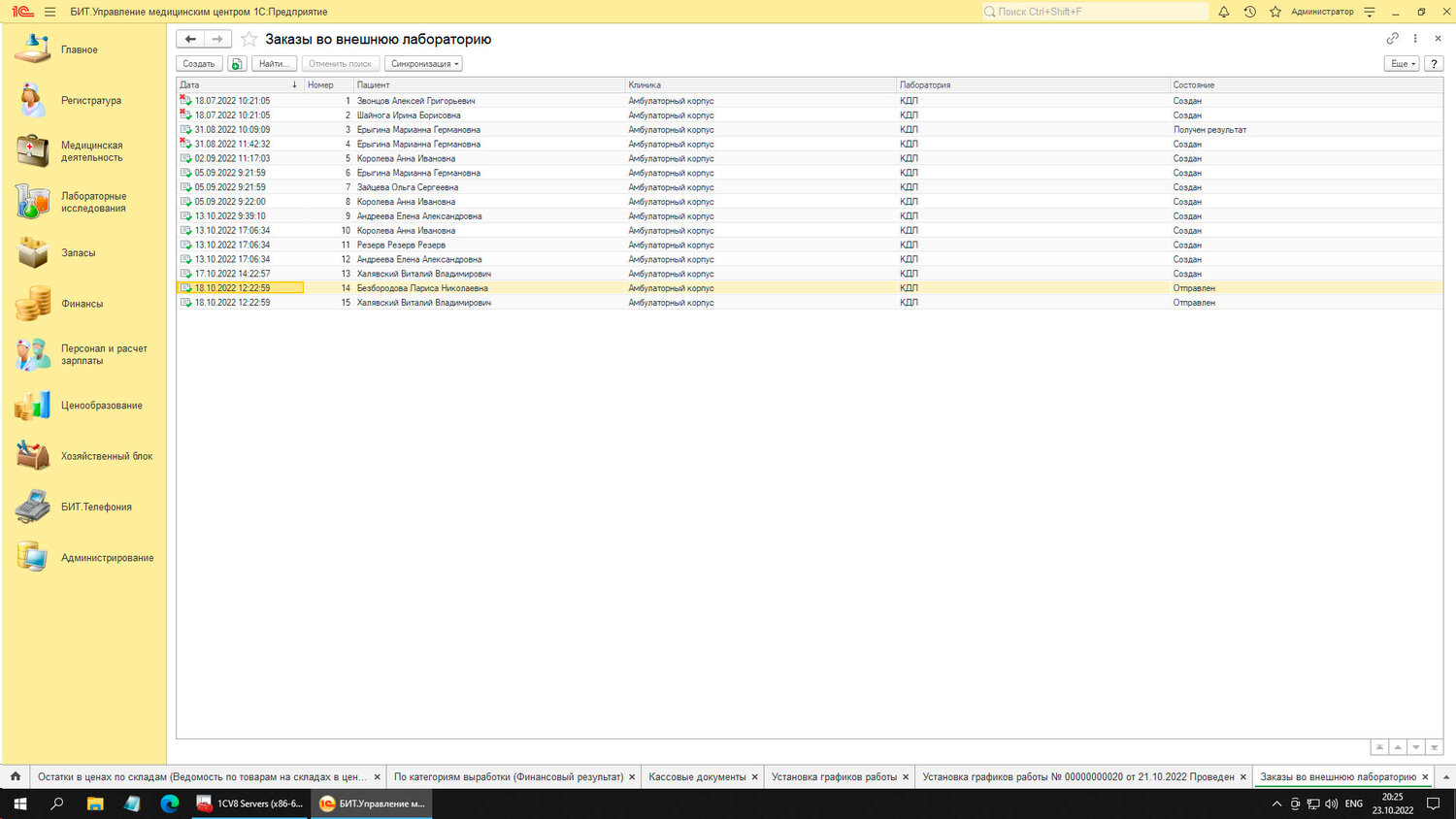Open Windows taskbar search
The image size is (1456, 819).
click(x=57, y=803)
